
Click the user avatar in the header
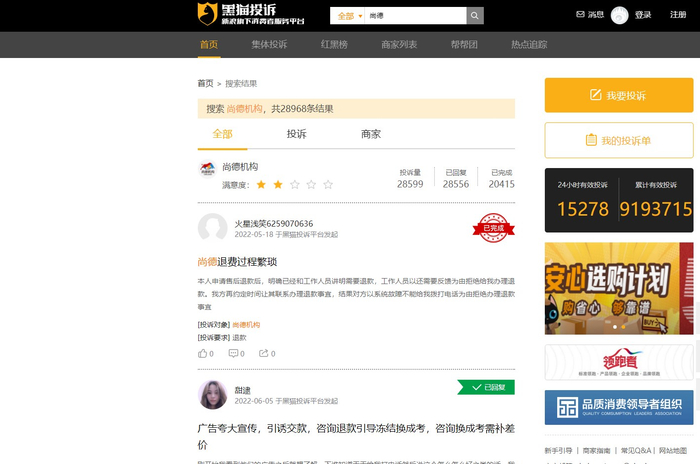(x=619, y=15)
